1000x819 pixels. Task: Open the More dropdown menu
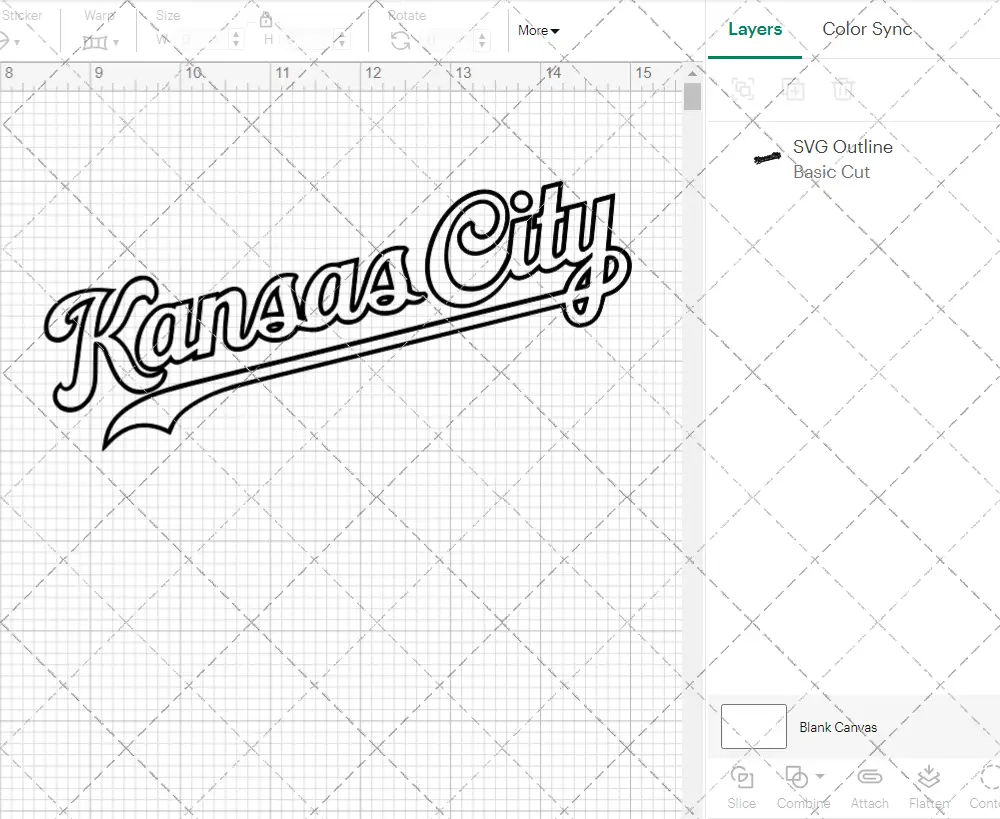[x=538, y=30]
